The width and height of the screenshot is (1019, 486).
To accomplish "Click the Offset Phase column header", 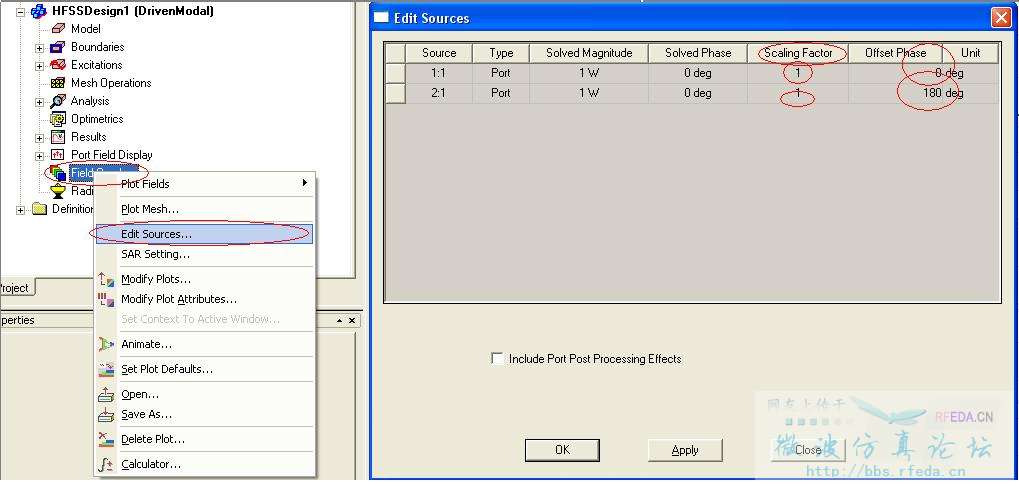I will tap(896, 53).
